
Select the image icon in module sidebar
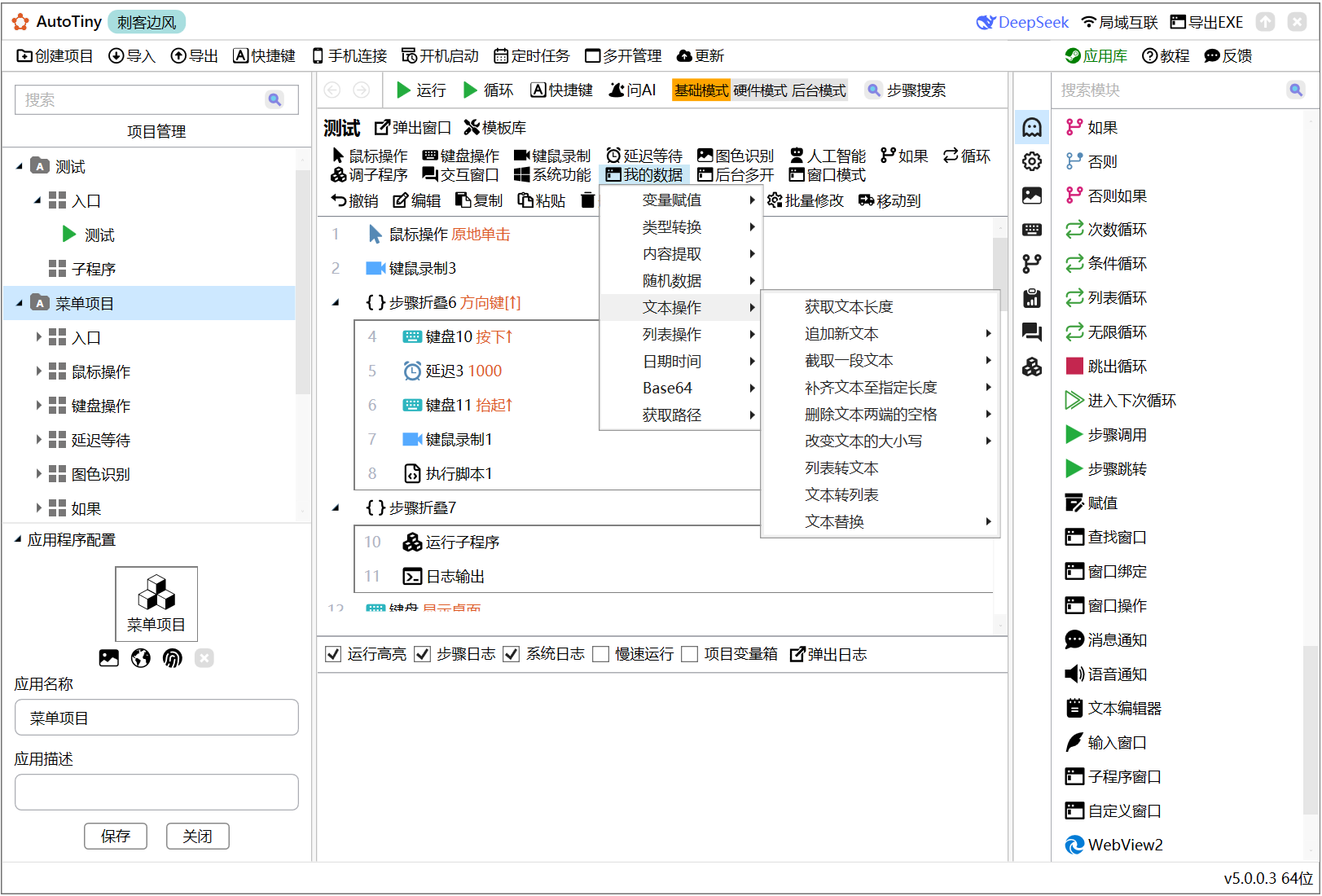pyautogui.click(x=1032, y=195)
